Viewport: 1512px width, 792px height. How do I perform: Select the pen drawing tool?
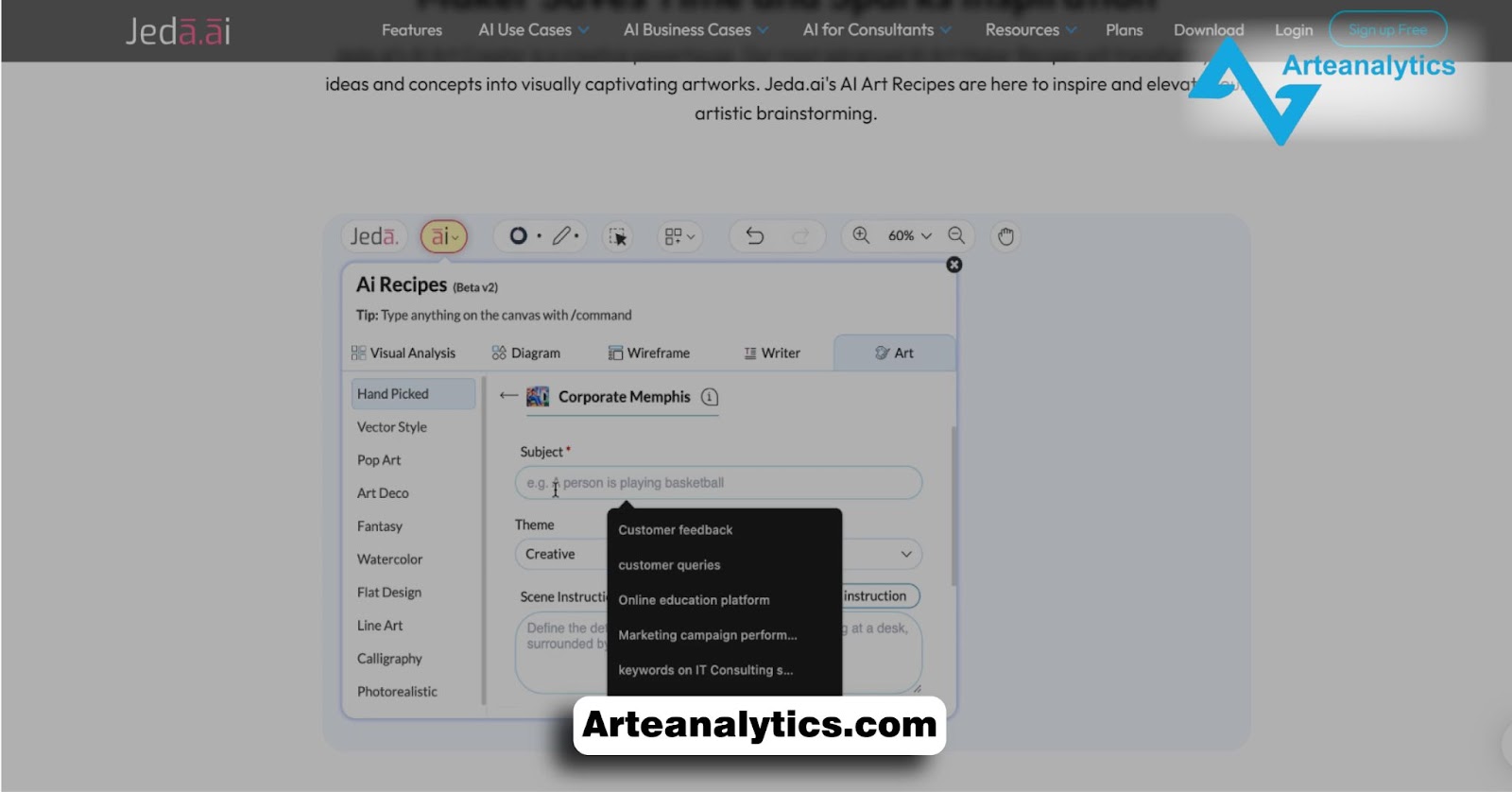tap(562, 235)
